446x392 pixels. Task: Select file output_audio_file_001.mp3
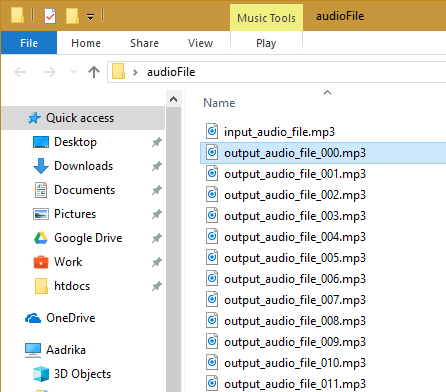point(295,174)
